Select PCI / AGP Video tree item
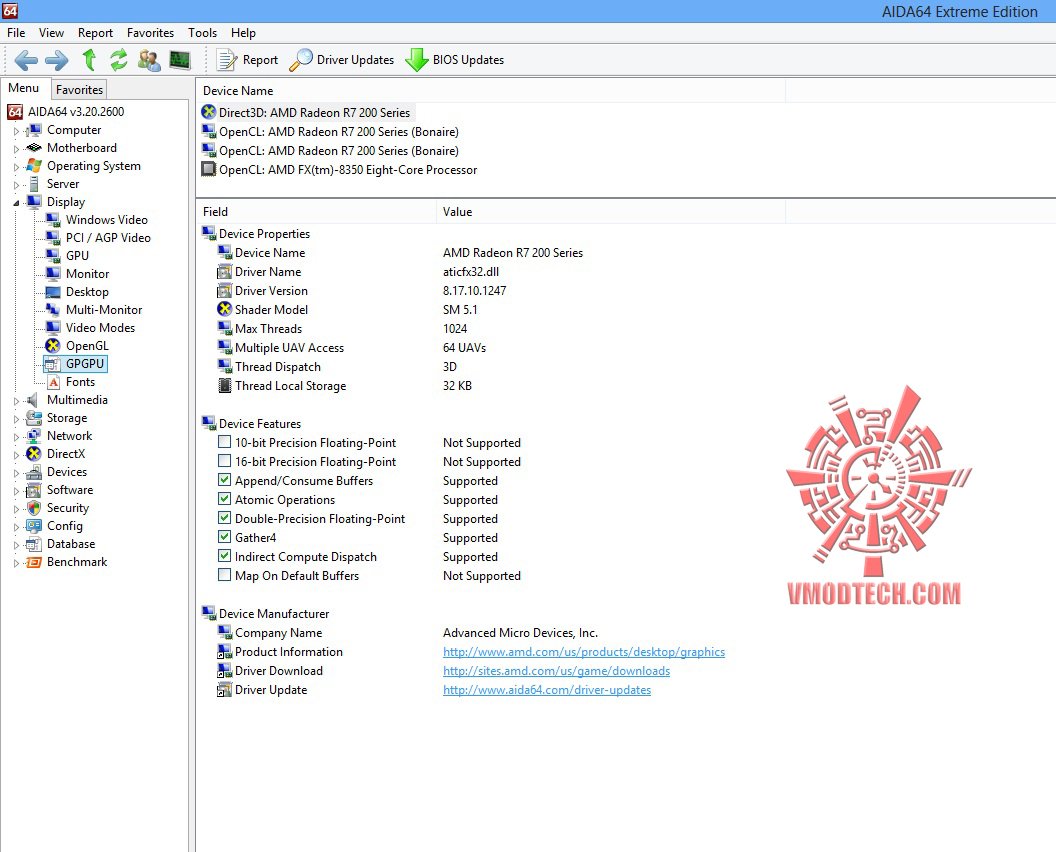Viewport: 1056px width, 852px height. 108,238
